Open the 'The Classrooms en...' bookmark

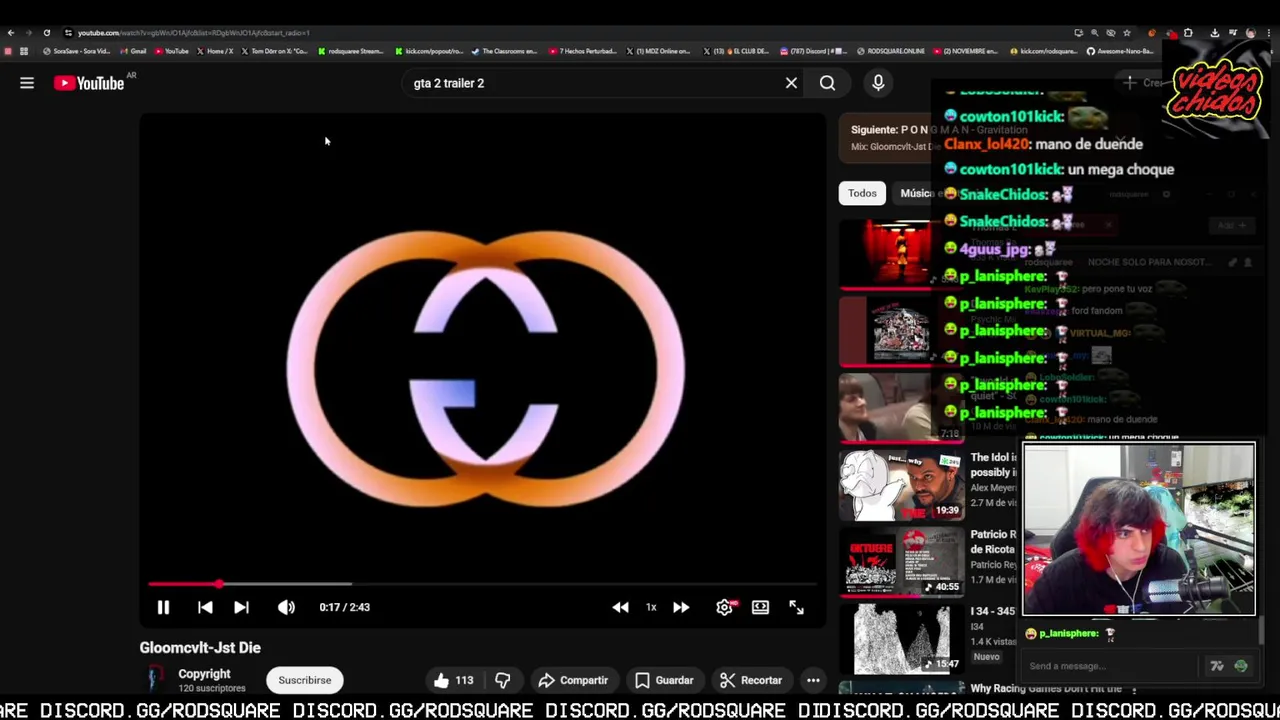[x=504, y=51]
